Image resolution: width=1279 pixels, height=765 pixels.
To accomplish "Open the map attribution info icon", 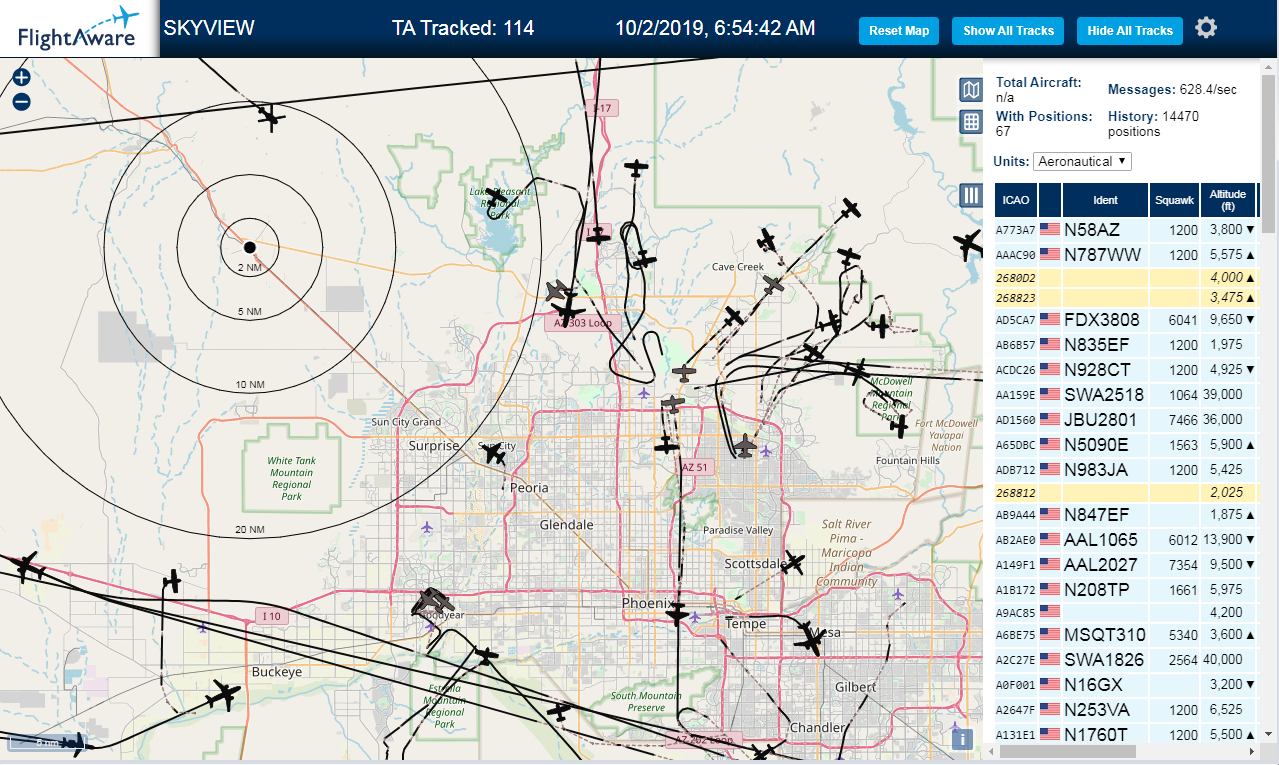I will (962, 740).
